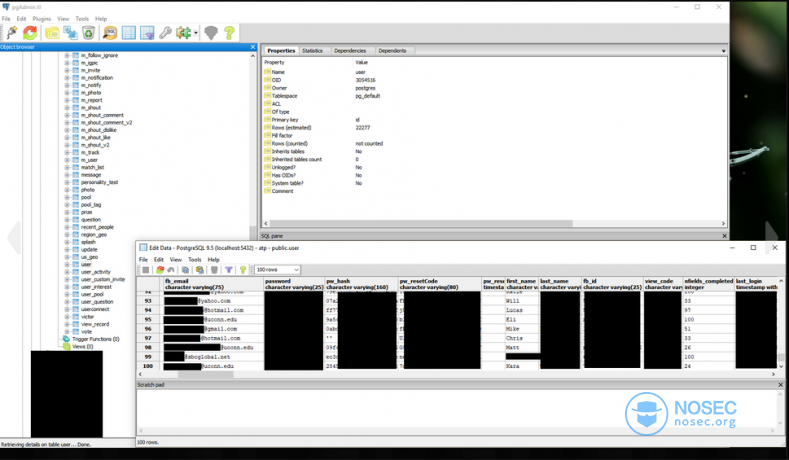Click the data grid horizontal scrollbar

(x=205, y=374)
